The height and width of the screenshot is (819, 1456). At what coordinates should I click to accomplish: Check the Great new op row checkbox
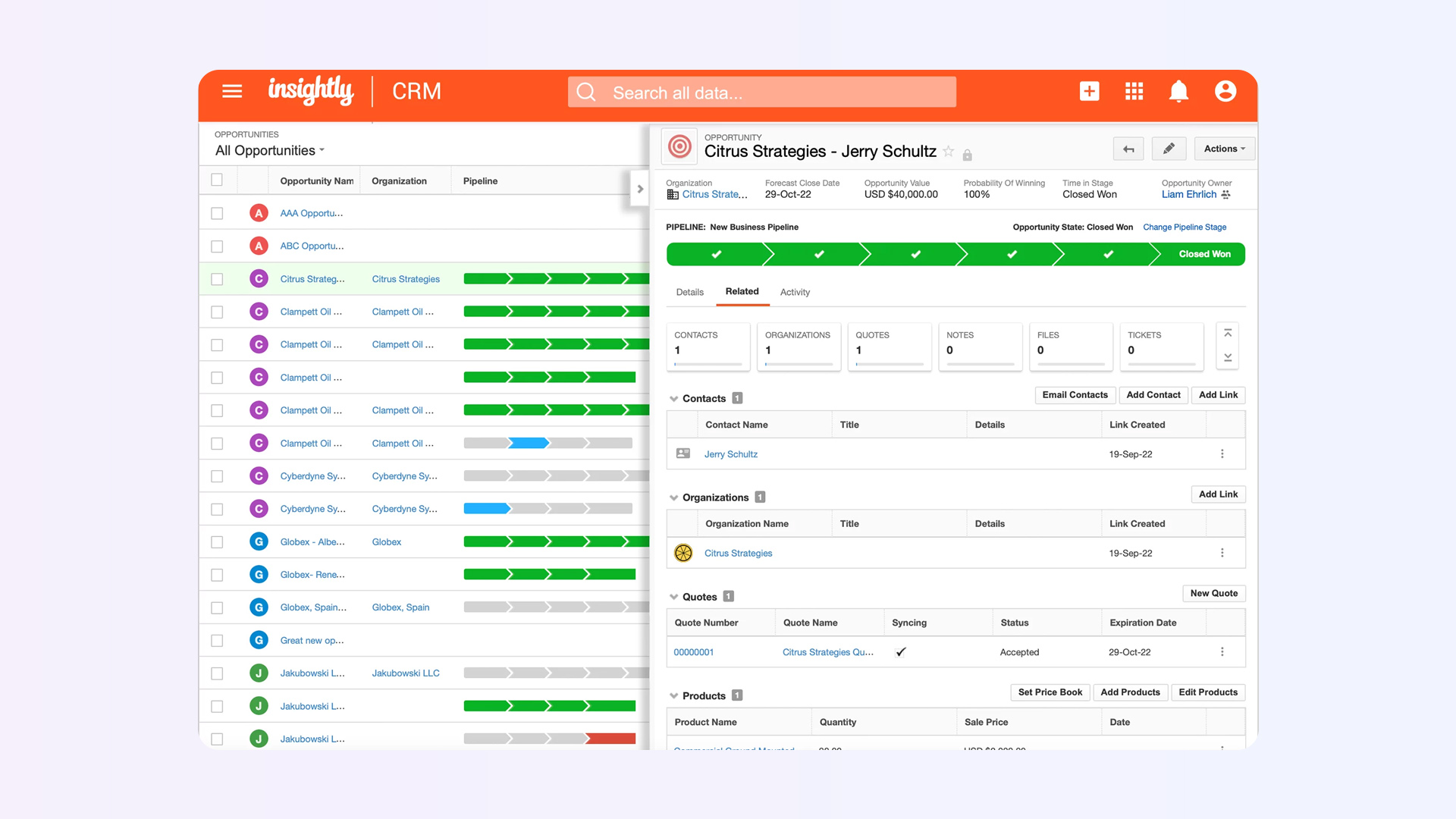pyautogui.click(x=217, y=641)
